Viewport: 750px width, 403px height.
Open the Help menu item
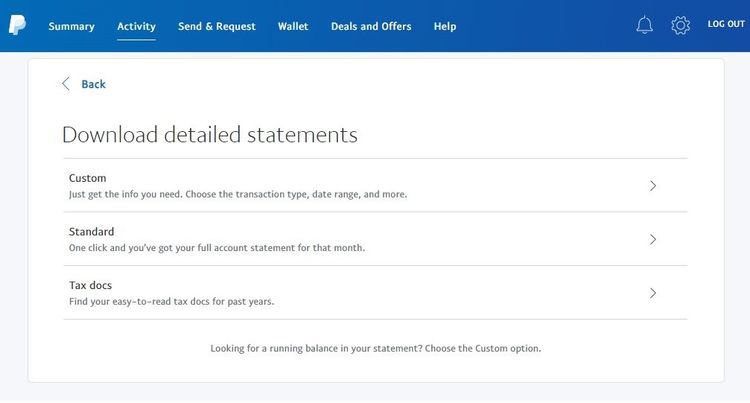[445, 26]
